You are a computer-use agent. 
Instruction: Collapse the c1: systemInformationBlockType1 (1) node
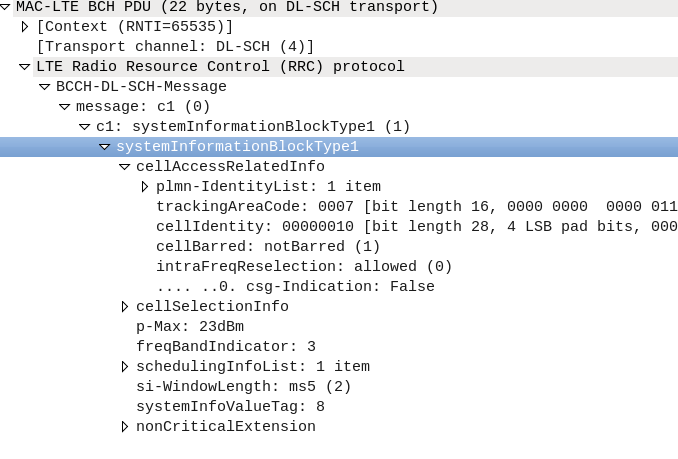coord(85,127)
